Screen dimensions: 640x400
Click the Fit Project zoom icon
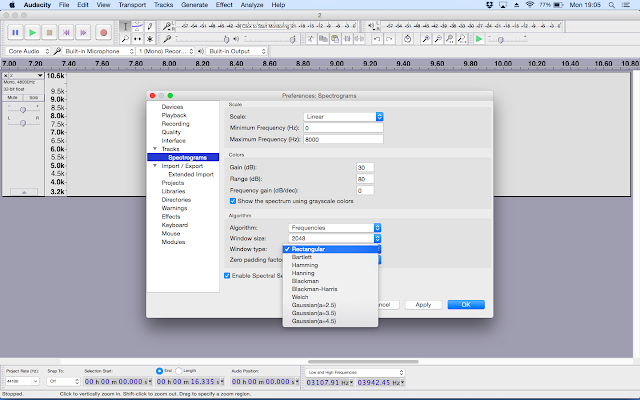462,39
